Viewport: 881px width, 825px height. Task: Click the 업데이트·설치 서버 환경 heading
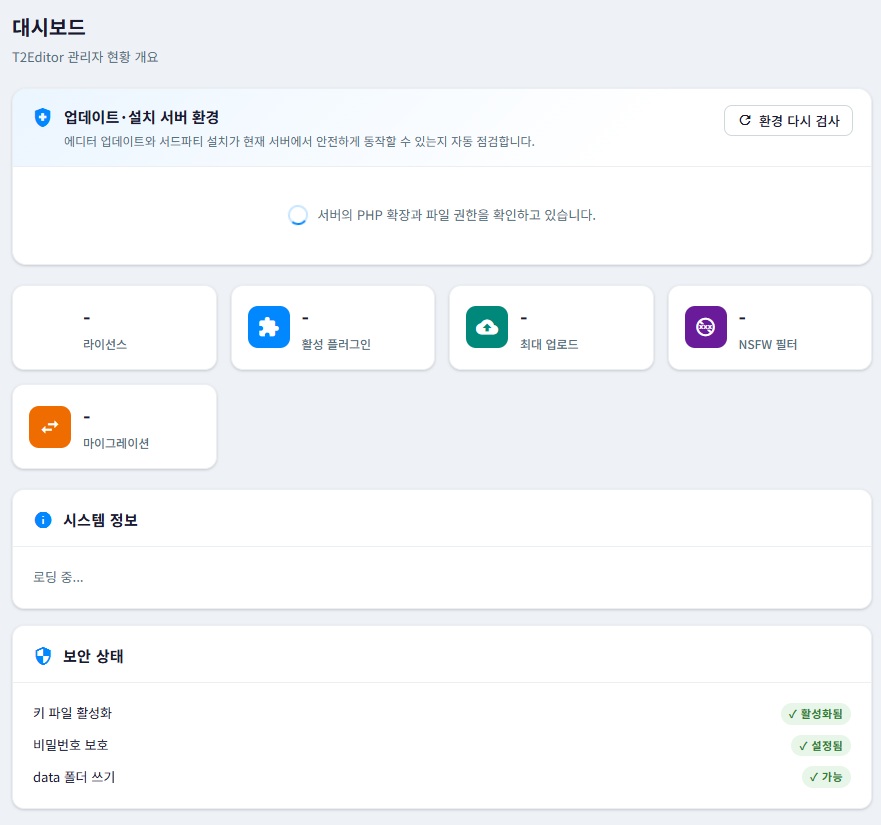[x=141, y=117]
